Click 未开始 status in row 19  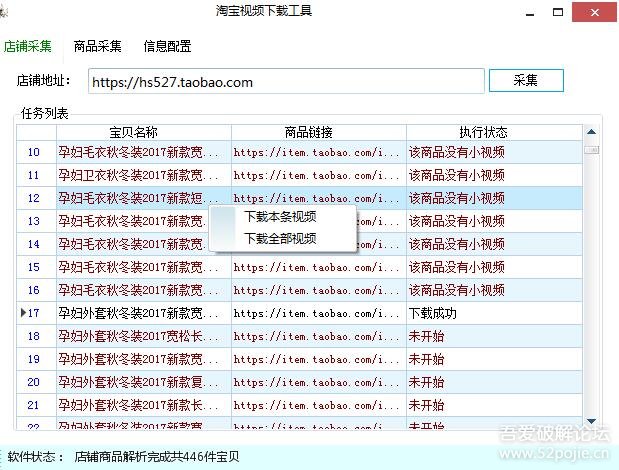(x=494, y=359)
